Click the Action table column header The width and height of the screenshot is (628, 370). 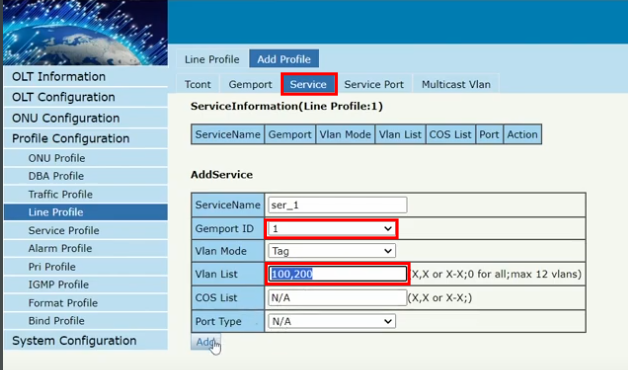522,134
